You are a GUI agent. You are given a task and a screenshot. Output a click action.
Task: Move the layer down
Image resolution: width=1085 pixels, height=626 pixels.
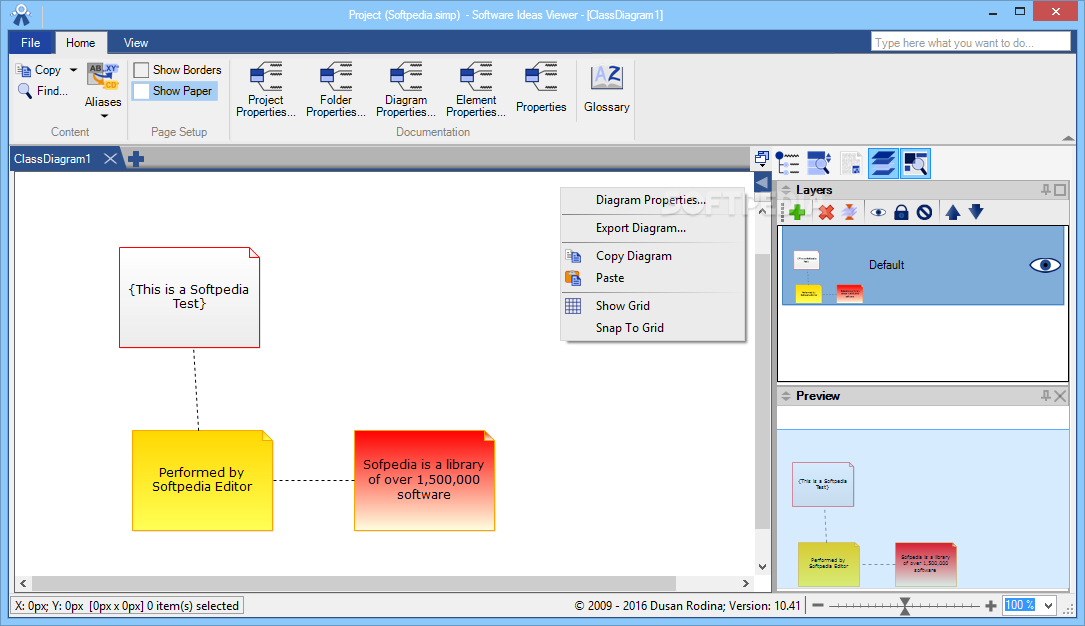click(976, 212)
